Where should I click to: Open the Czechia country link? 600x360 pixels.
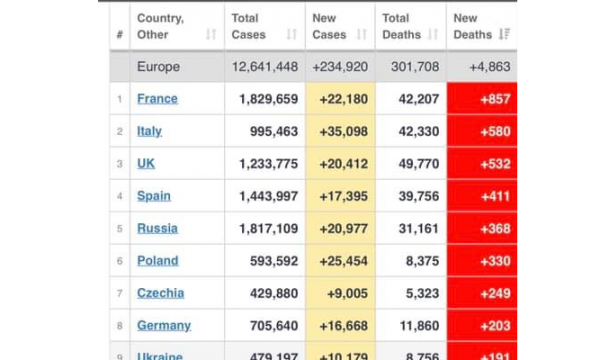161,293
